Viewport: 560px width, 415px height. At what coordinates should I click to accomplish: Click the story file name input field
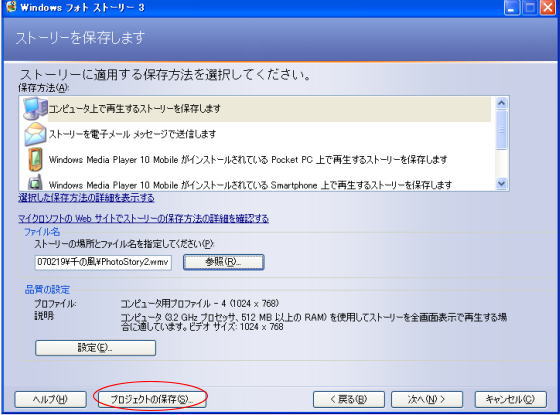[103, 262]
